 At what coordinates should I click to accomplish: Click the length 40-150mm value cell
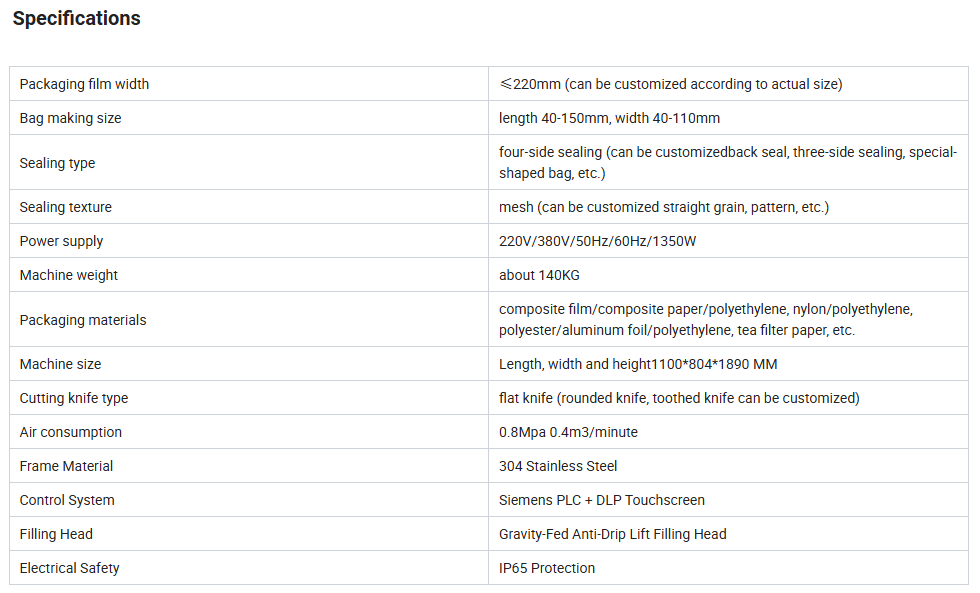click(609, 118)
